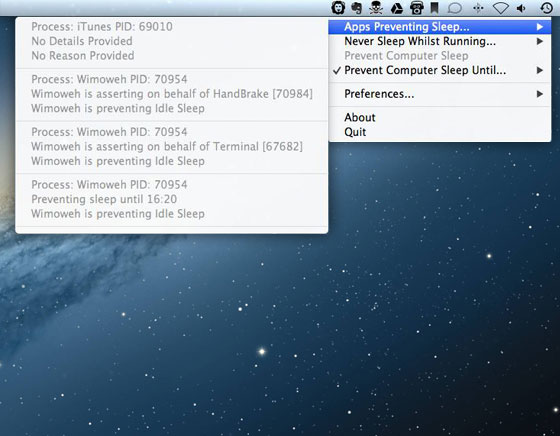Click the HandBrake [70984] assertion line

172,94
